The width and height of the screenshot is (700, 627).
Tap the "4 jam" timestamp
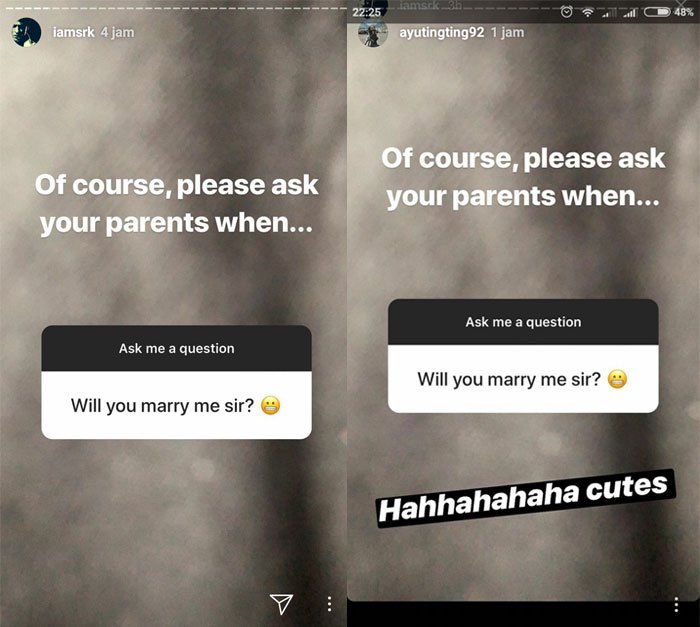tap(117, 32)
